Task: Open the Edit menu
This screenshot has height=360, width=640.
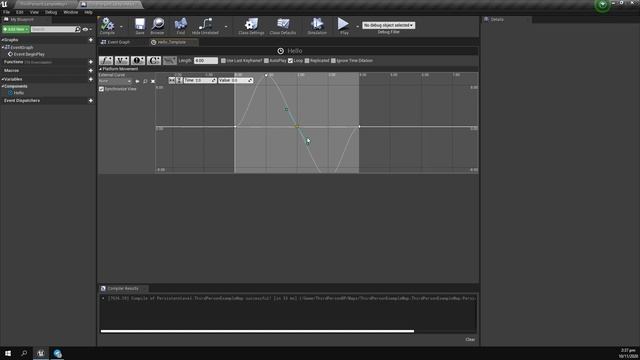Action: 20,12
